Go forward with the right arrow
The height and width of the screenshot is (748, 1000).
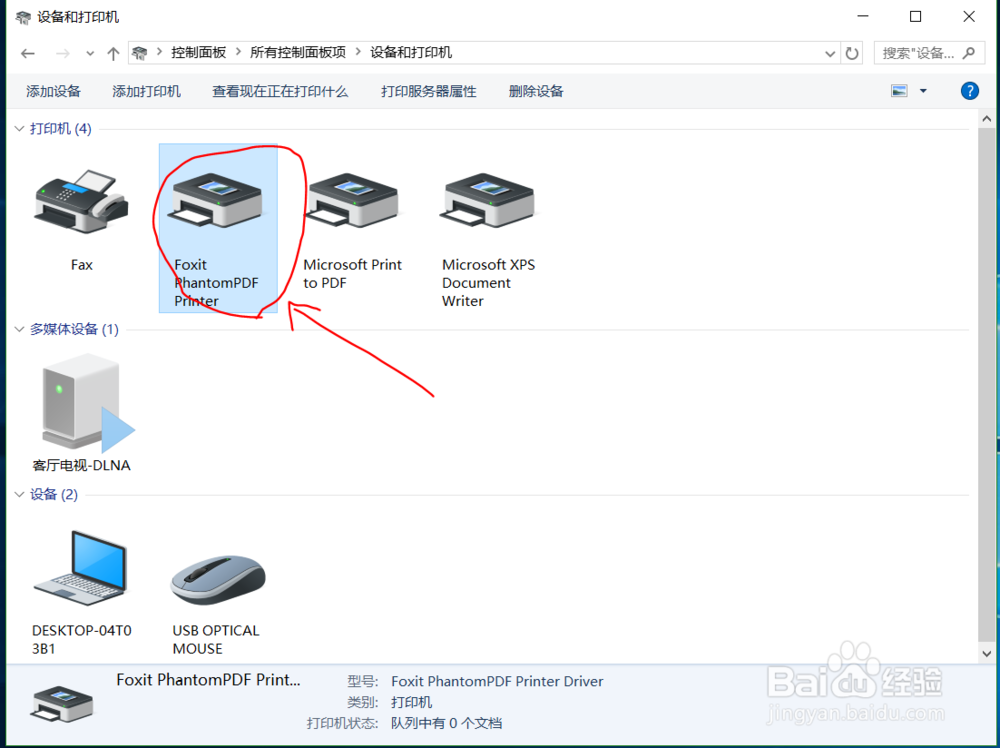tap(62, 54)
